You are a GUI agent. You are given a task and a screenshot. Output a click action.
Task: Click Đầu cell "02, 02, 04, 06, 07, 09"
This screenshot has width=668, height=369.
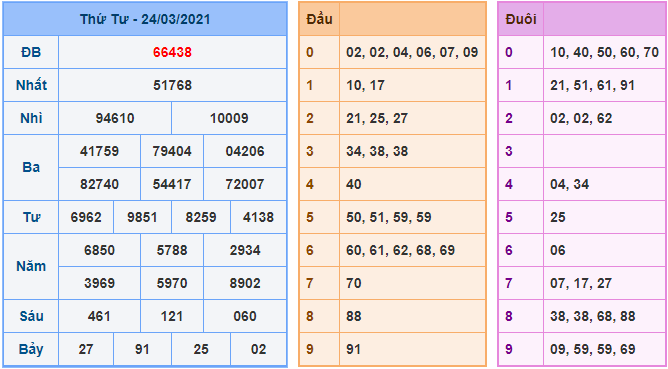[x=412, y=52]
